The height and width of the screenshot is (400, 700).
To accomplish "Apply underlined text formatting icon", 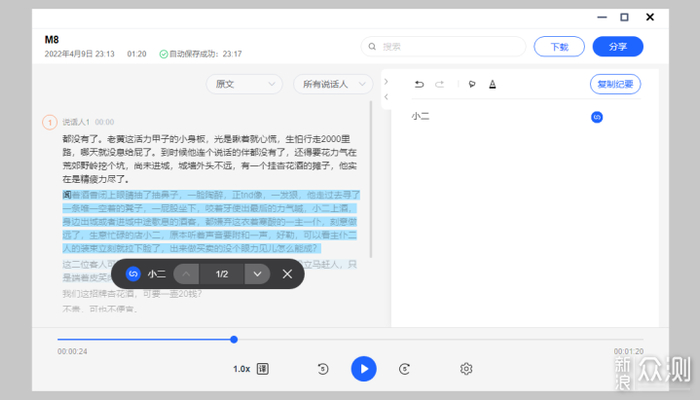I will [493, 84].
